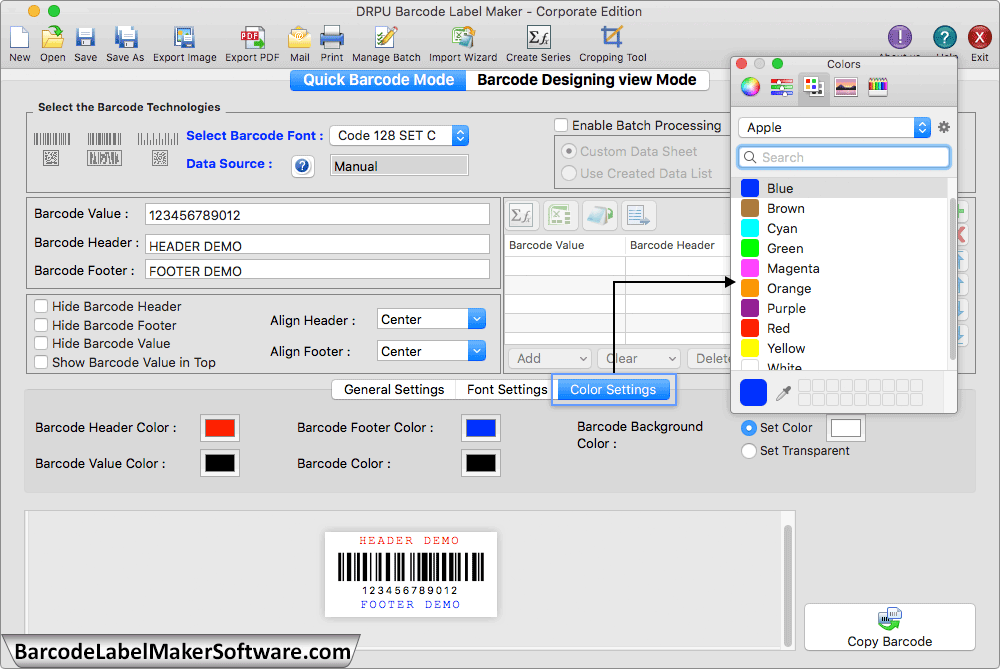
Task: Open the General Settings tab
Action: (393, 389)
